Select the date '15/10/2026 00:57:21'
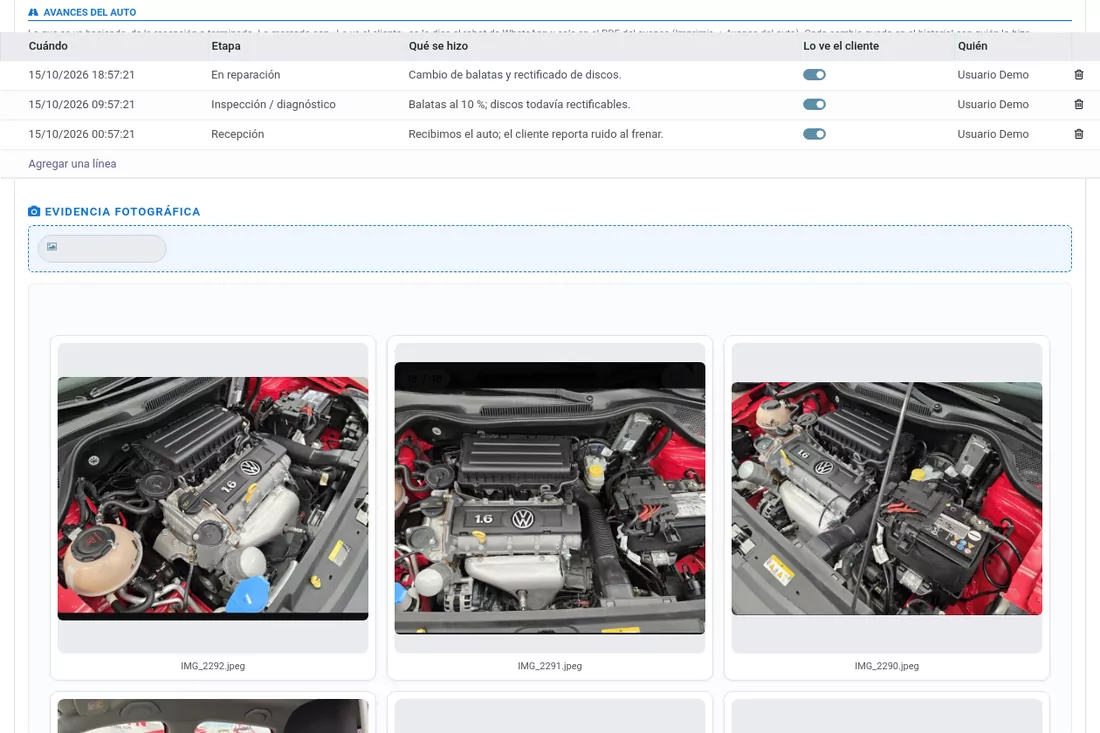1100x733 pixels. click(81, 134)
